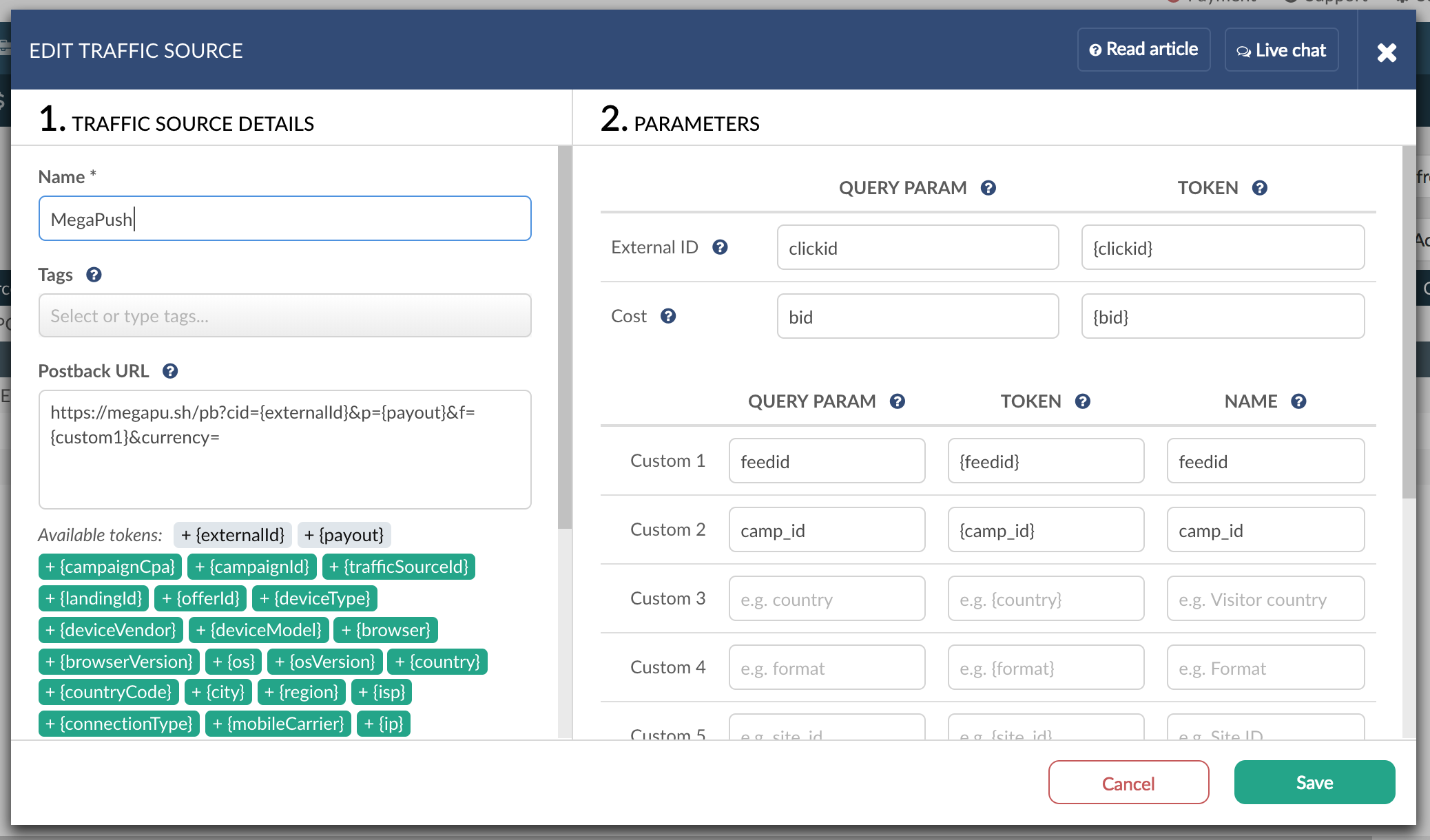
Task: Close the Edit Traffic Source dialog
Action: pos(1387,52)
